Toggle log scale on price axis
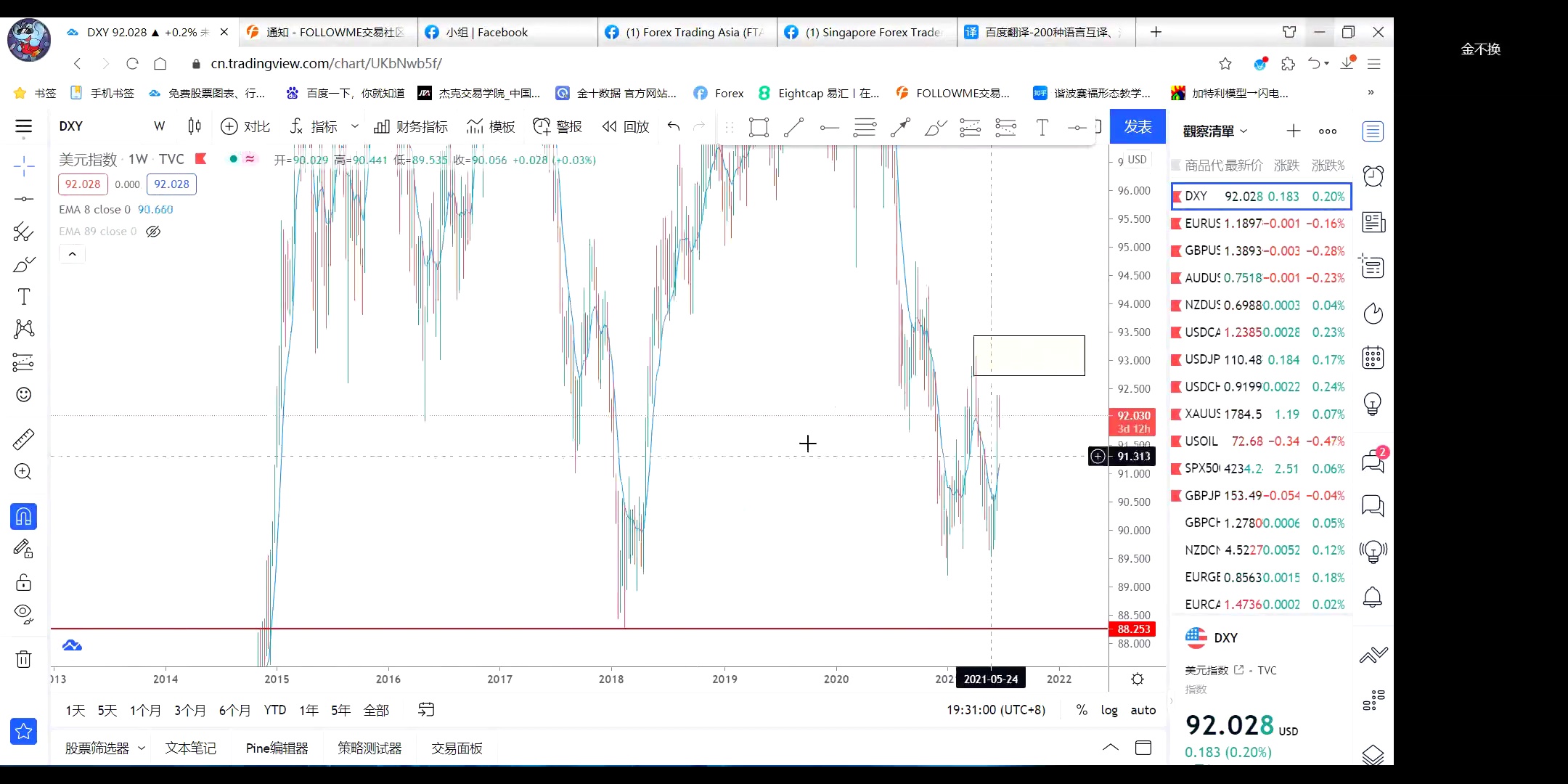1568x784 pixels. 1109,710
